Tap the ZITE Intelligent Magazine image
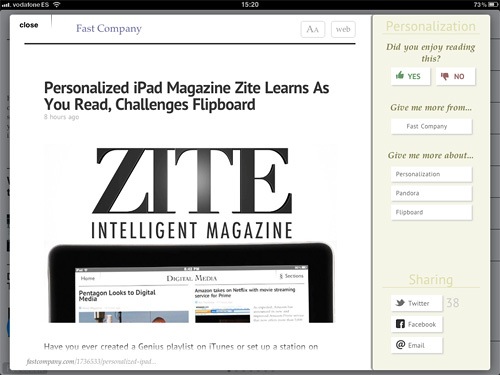The height and width of the screenshot is (375, 500). pos(191,193)
